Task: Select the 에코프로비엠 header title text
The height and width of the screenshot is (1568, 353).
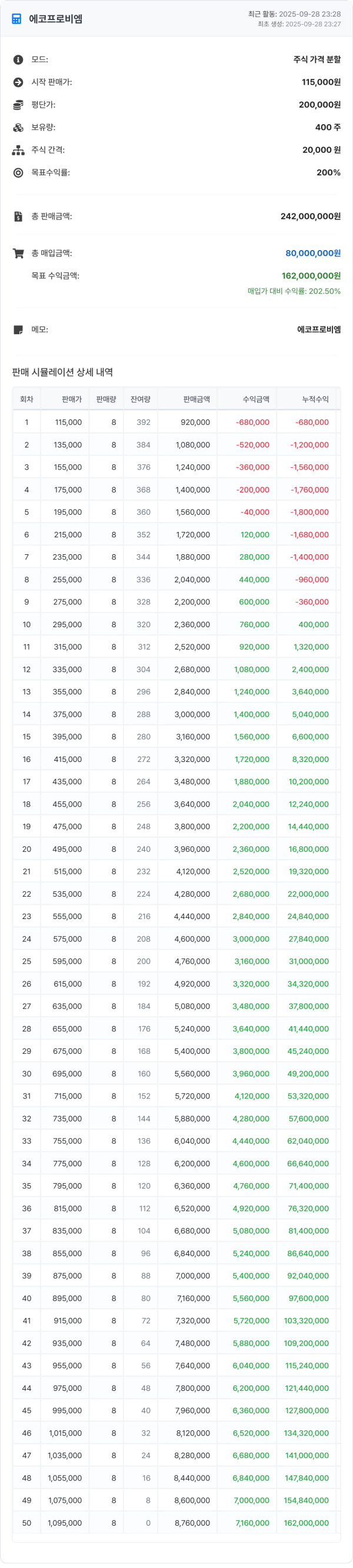Action: [56, 19]
